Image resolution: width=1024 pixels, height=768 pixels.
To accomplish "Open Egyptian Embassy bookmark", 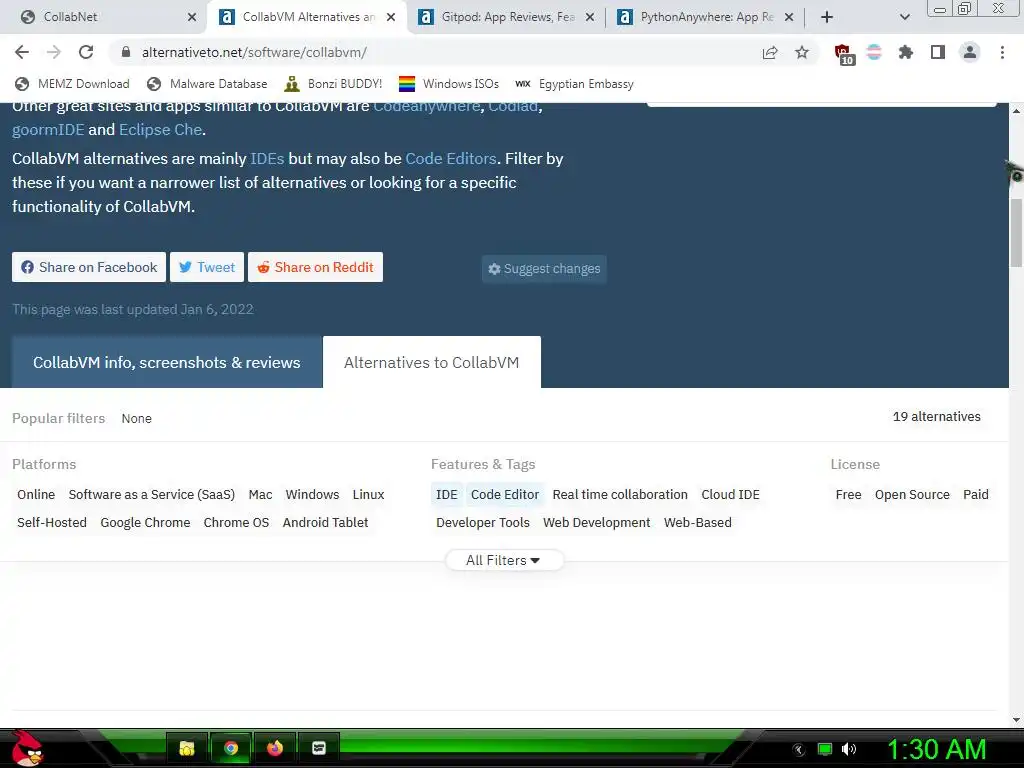I will pos(574,84).
